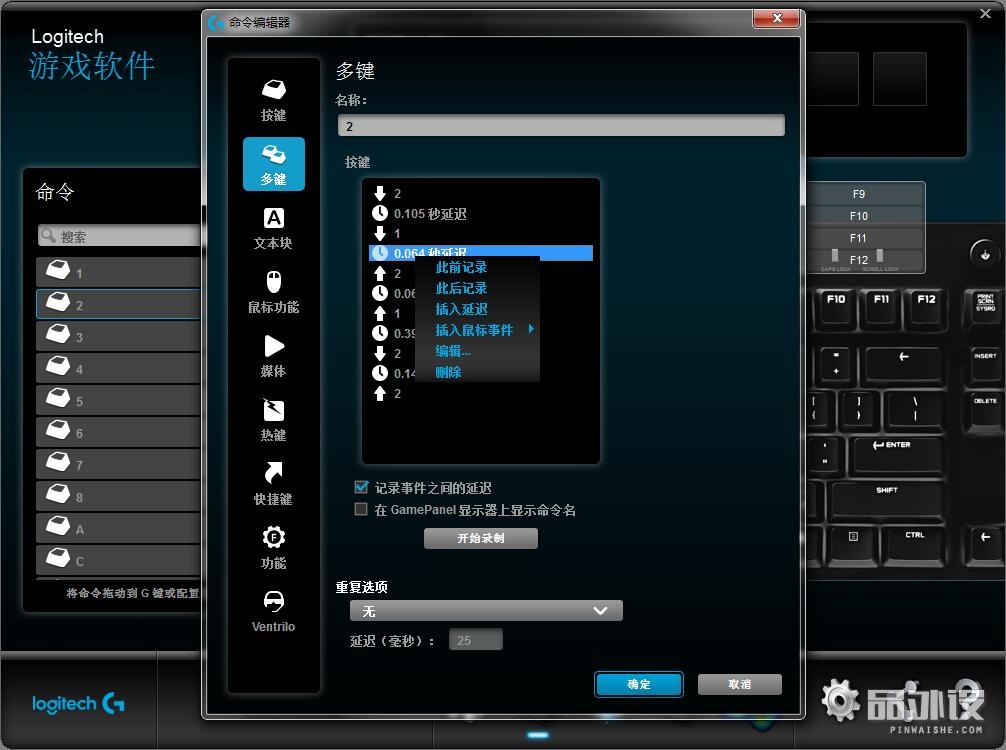Open the 重复选项 dropdown
Viewport: 1006px width, 750px height.
click(486, 610)
